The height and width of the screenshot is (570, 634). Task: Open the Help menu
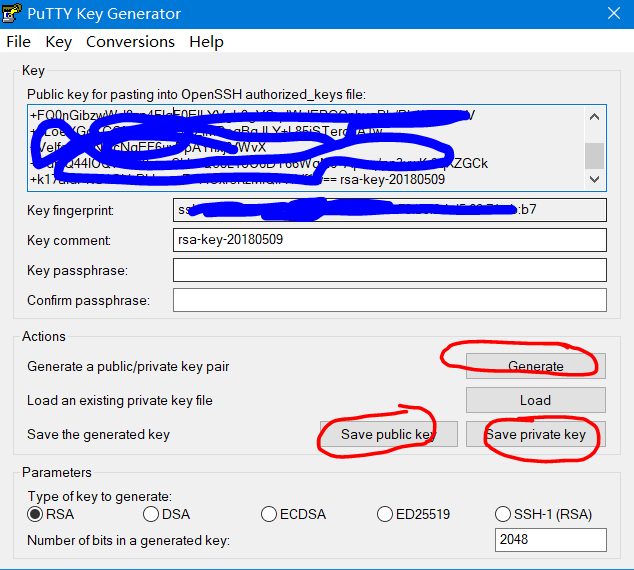click(206, 42)
